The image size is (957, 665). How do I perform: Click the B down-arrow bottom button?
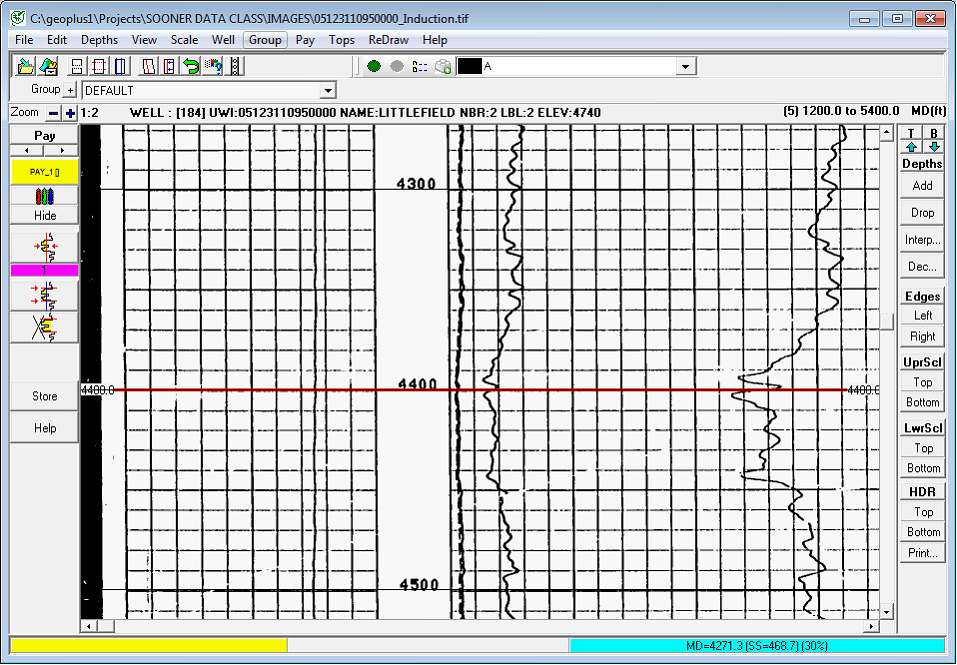934,140
